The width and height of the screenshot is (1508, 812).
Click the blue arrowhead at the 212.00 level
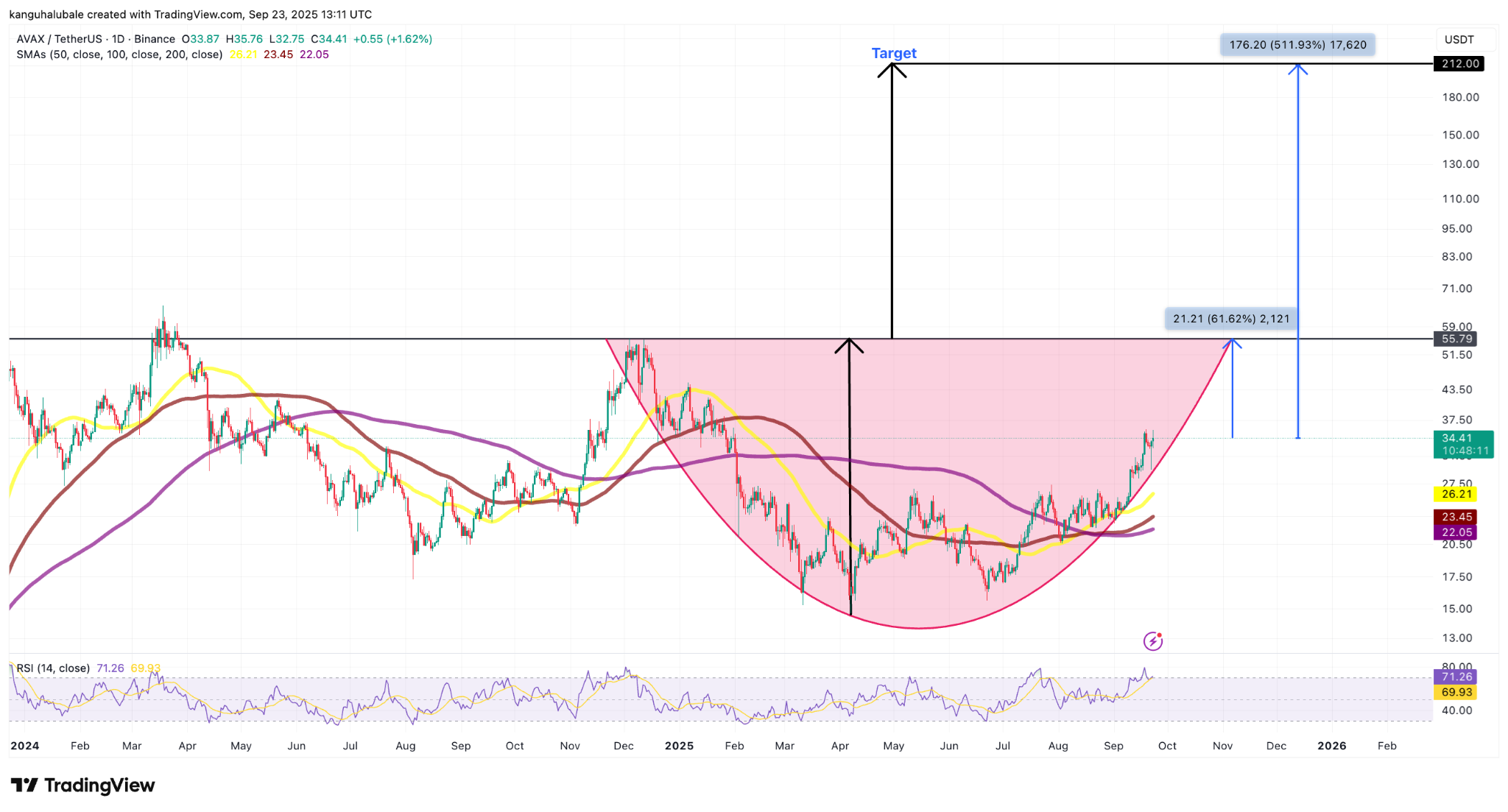click(1297, 68)
